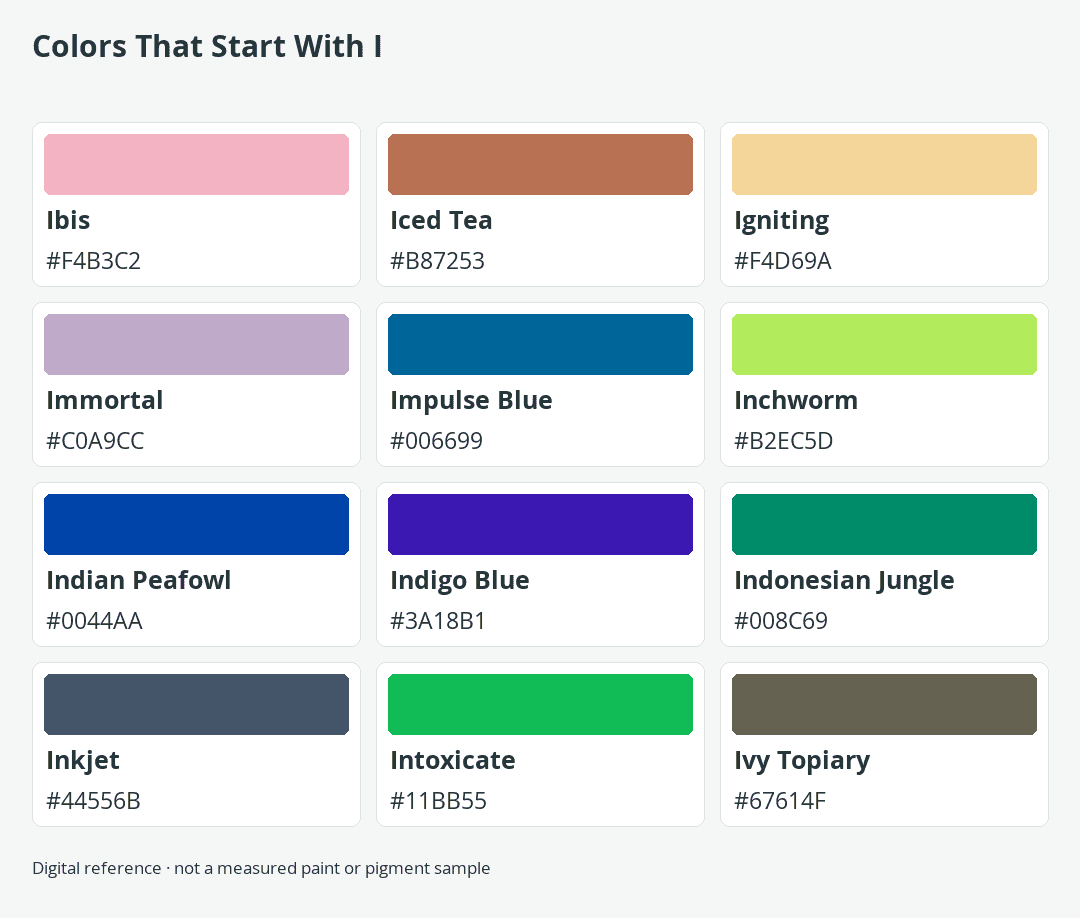Select hex code #B87253
The height and width of the screenshot is (918, 1080).
[x=437, y=261]
